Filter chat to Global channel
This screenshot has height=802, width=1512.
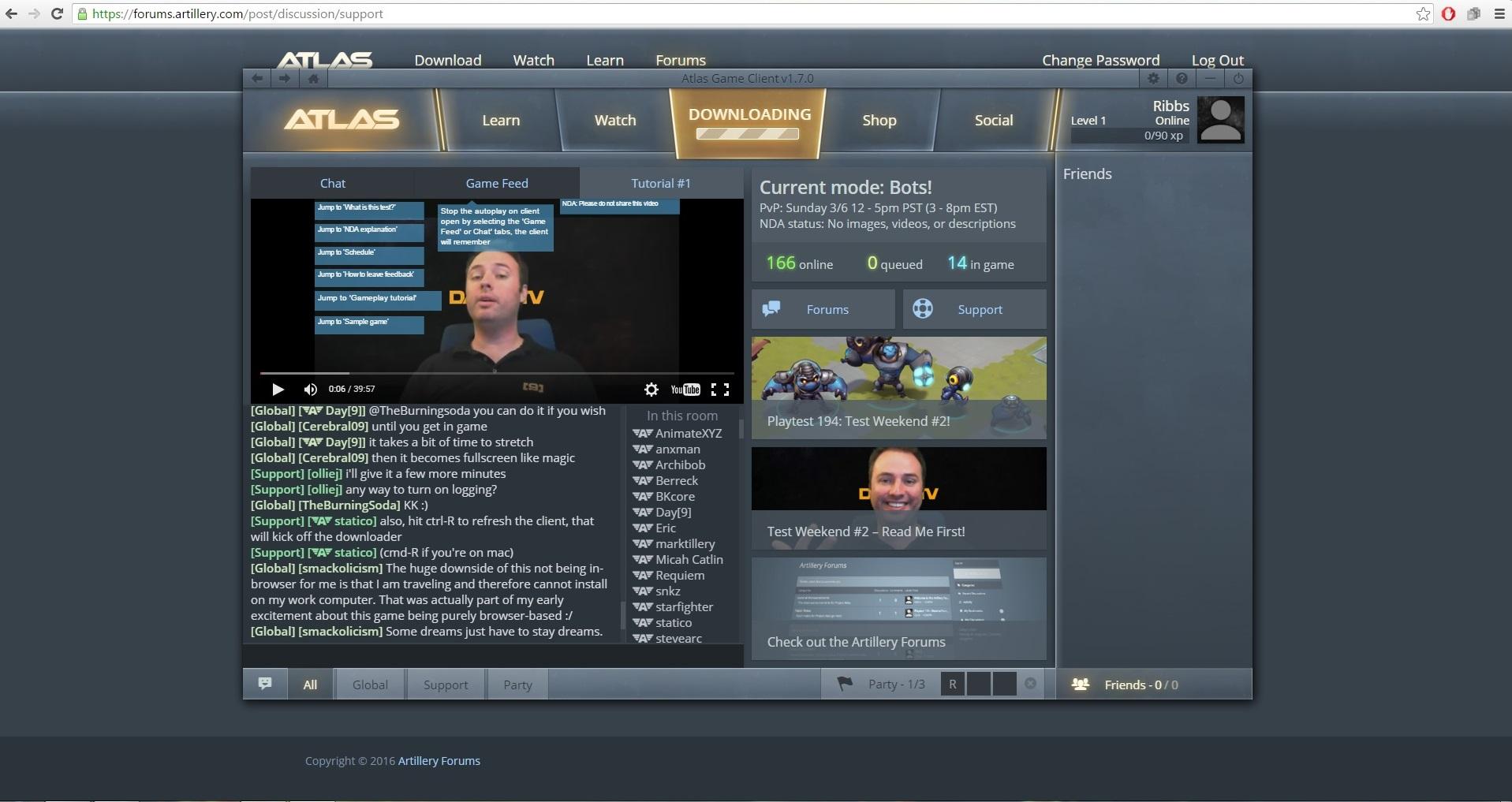[x=370, y=684]
